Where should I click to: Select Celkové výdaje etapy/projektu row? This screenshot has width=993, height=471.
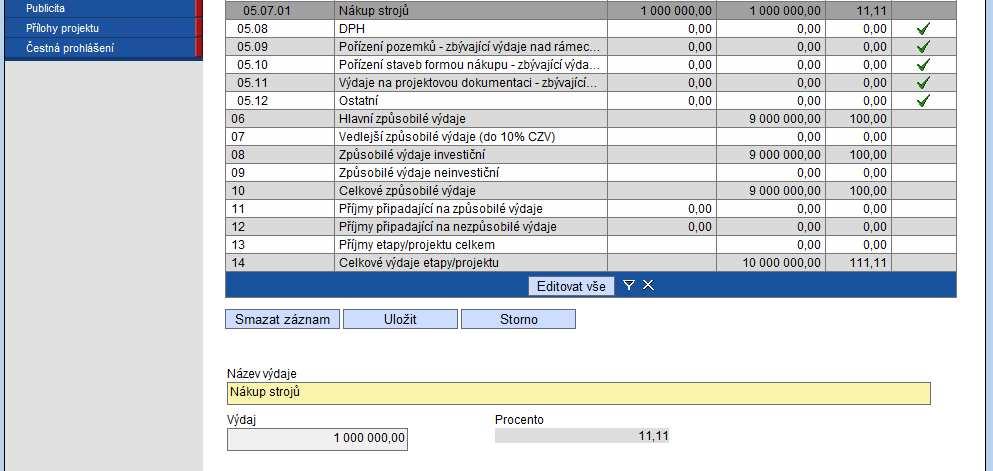591,263
